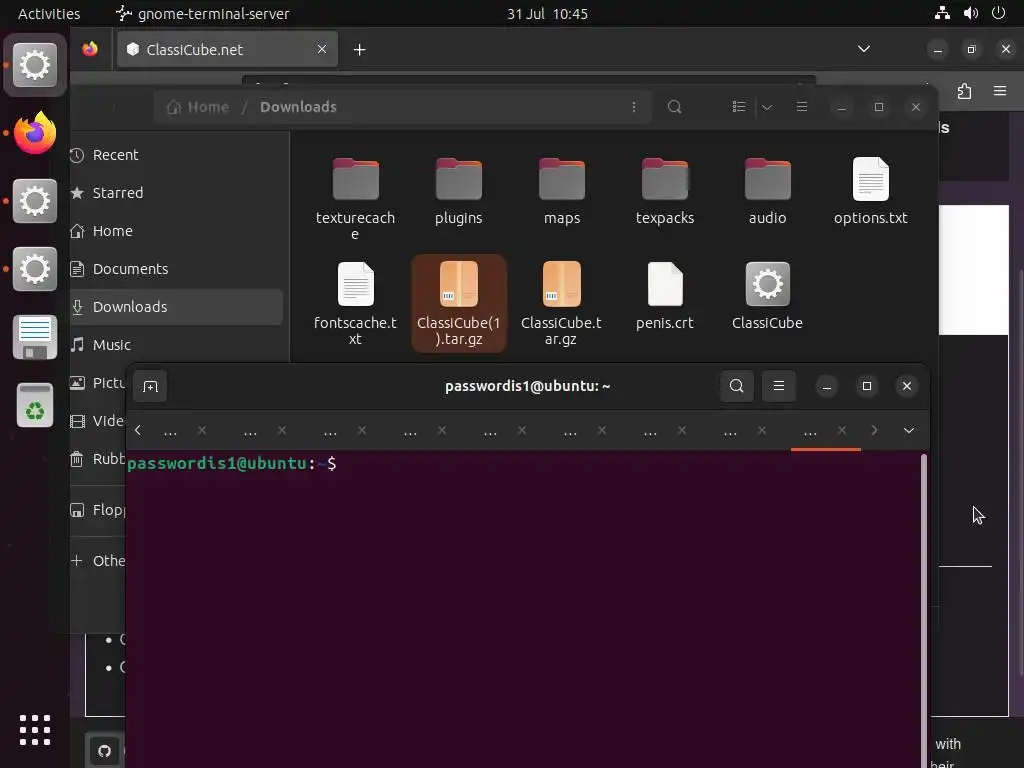List all Firefox tabs dropdown

[x=863, y=49]
